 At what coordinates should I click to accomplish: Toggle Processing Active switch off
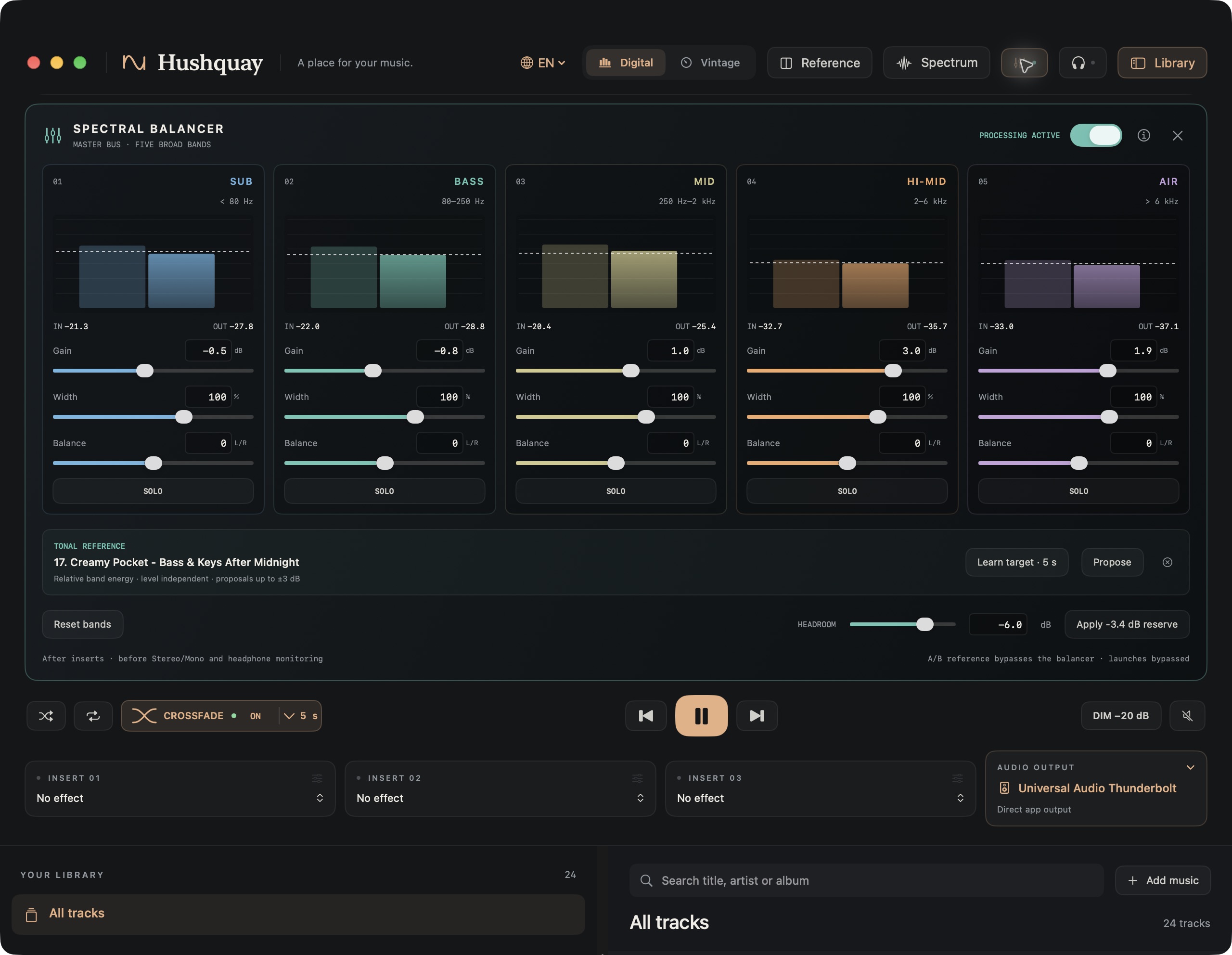pos(1096,135)
